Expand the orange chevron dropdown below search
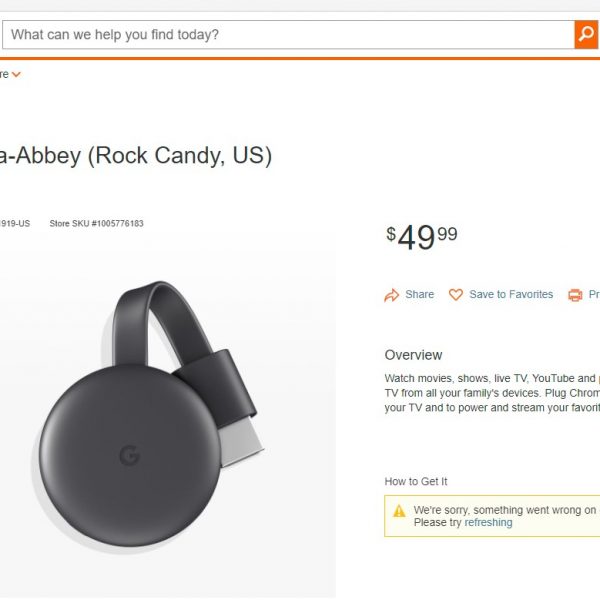Screen dimensions: 600x600 [16, 74]
